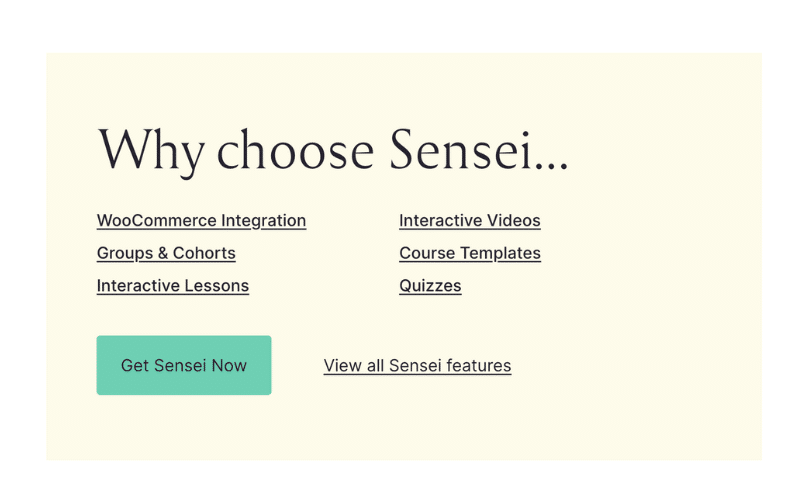Follow the View all Sensei features link
Screen dimensions: 800x500
[417, 366]
